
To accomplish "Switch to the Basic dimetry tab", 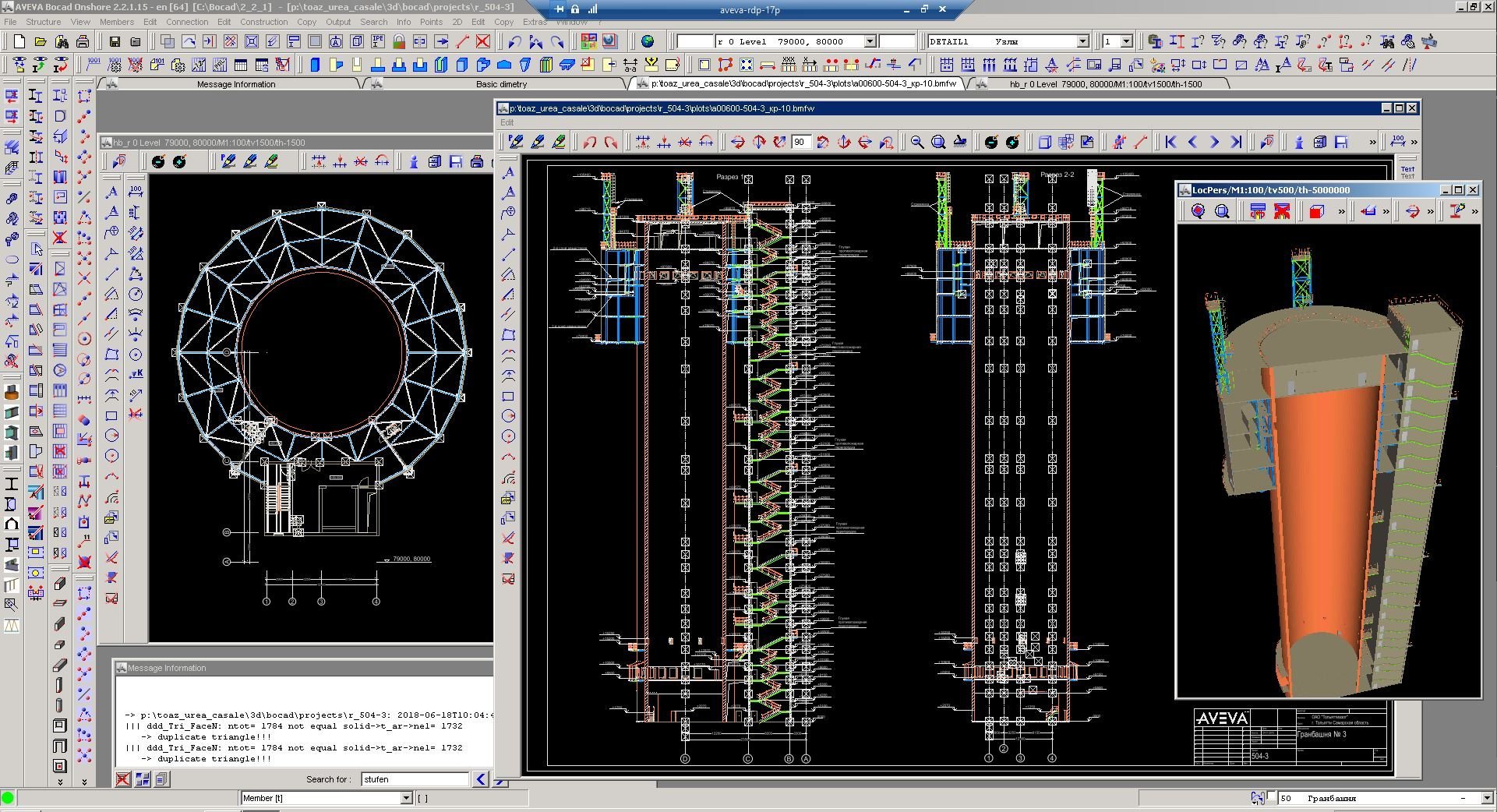I will [501, 84].
